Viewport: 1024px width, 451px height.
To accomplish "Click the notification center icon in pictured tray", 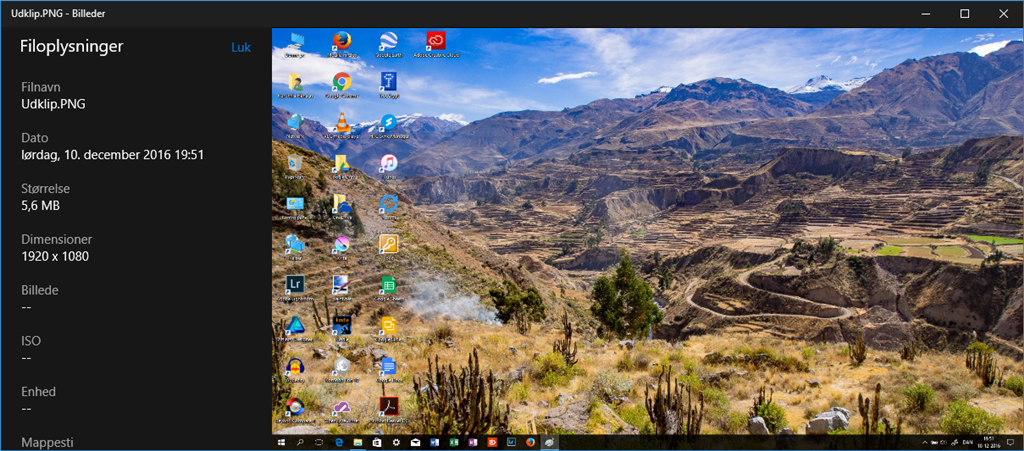I will pos(1012,443).
